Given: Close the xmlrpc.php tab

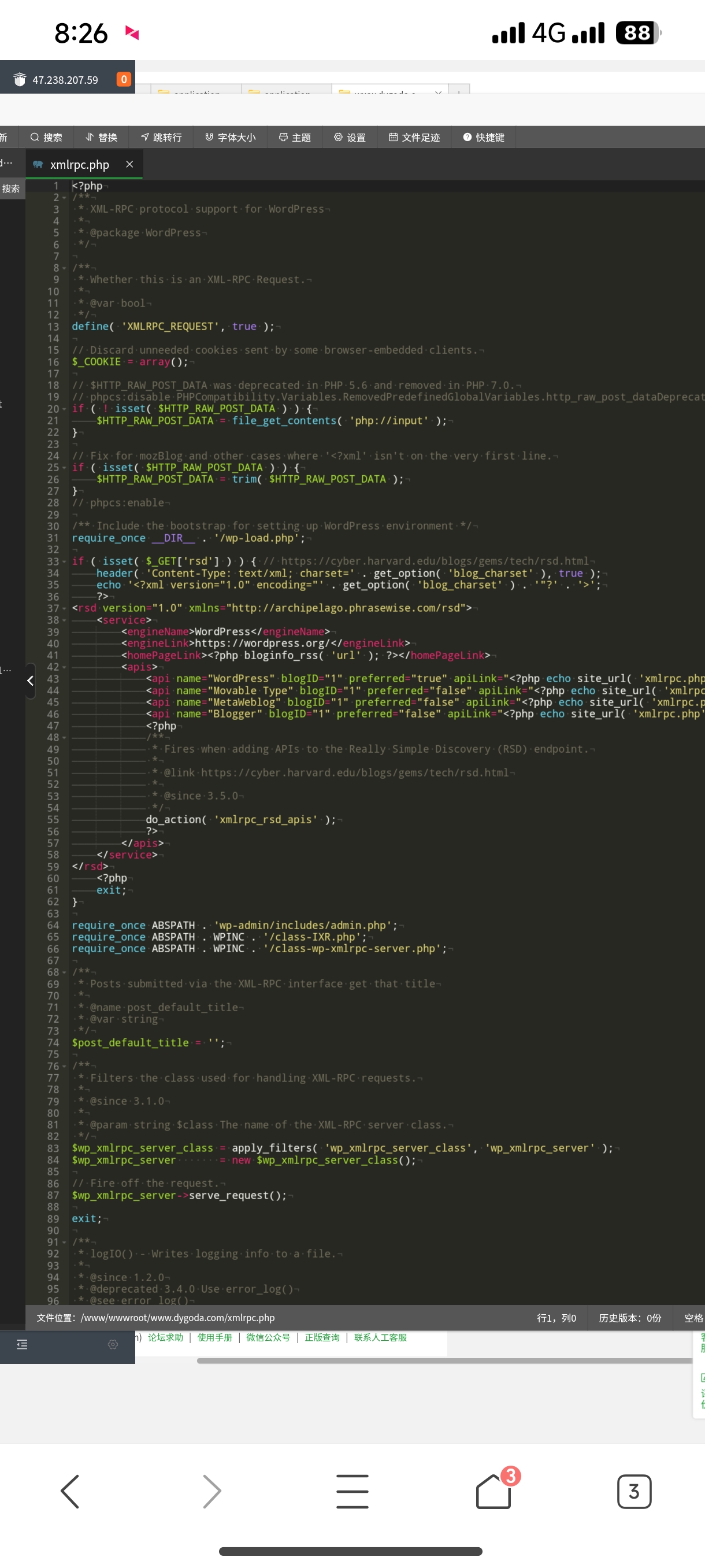Looking at the screenshot, I should (129, 164).
